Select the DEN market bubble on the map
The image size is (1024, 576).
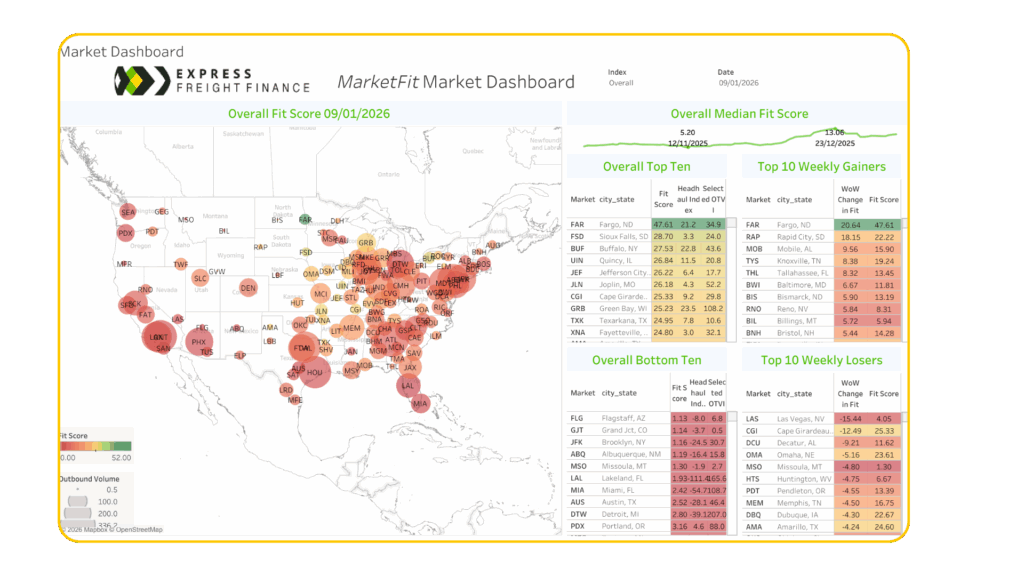[248, 288]
